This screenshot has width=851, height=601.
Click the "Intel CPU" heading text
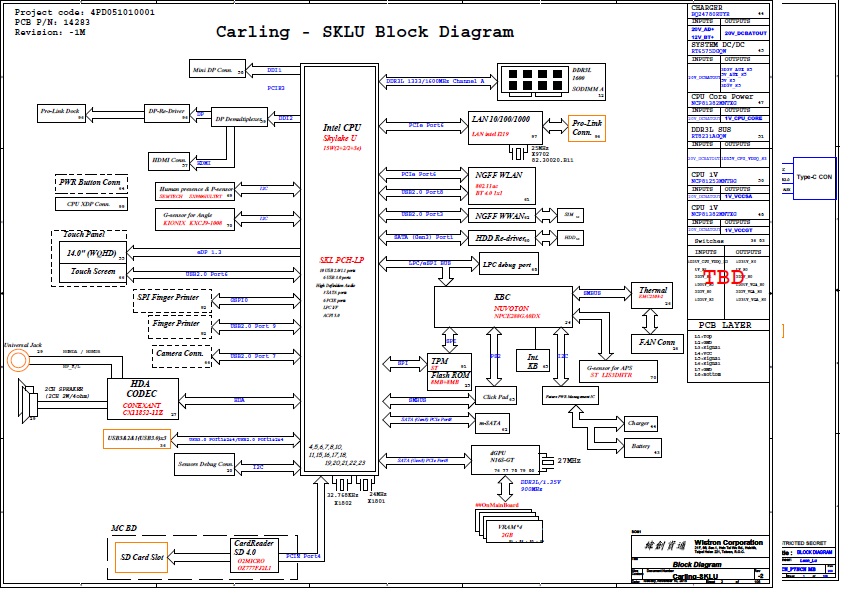[341, 128]
